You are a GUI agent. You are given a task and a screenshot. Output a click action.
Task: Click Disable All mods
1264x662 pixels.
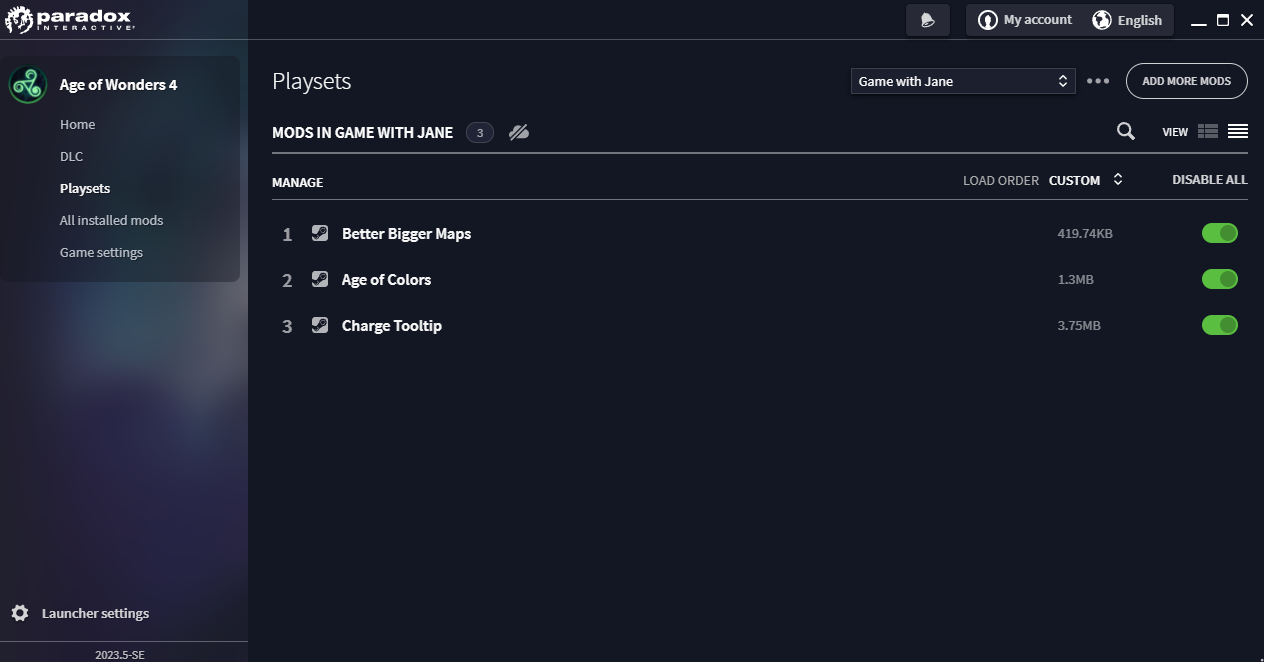tap(1209, 180)
